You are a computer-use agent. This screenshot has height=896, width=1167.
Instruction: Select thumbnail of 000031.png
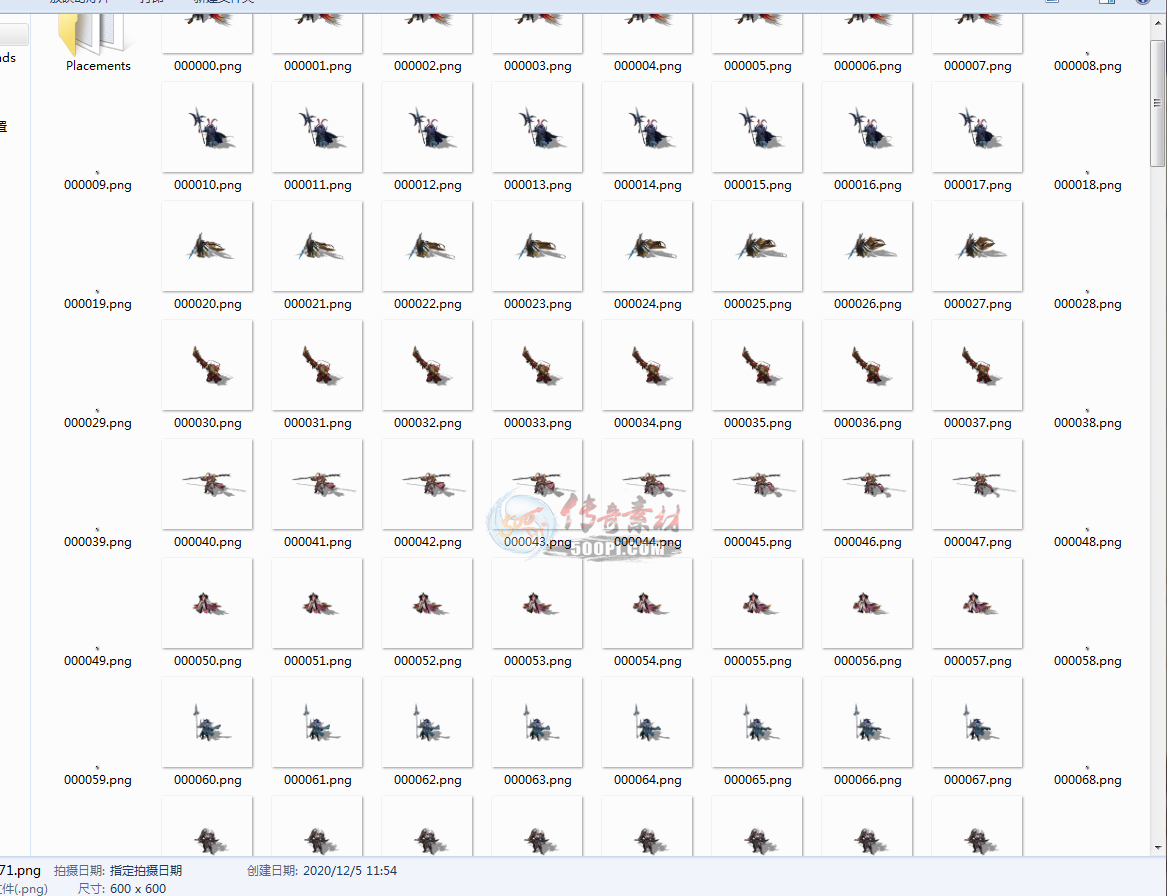point(317,365)
